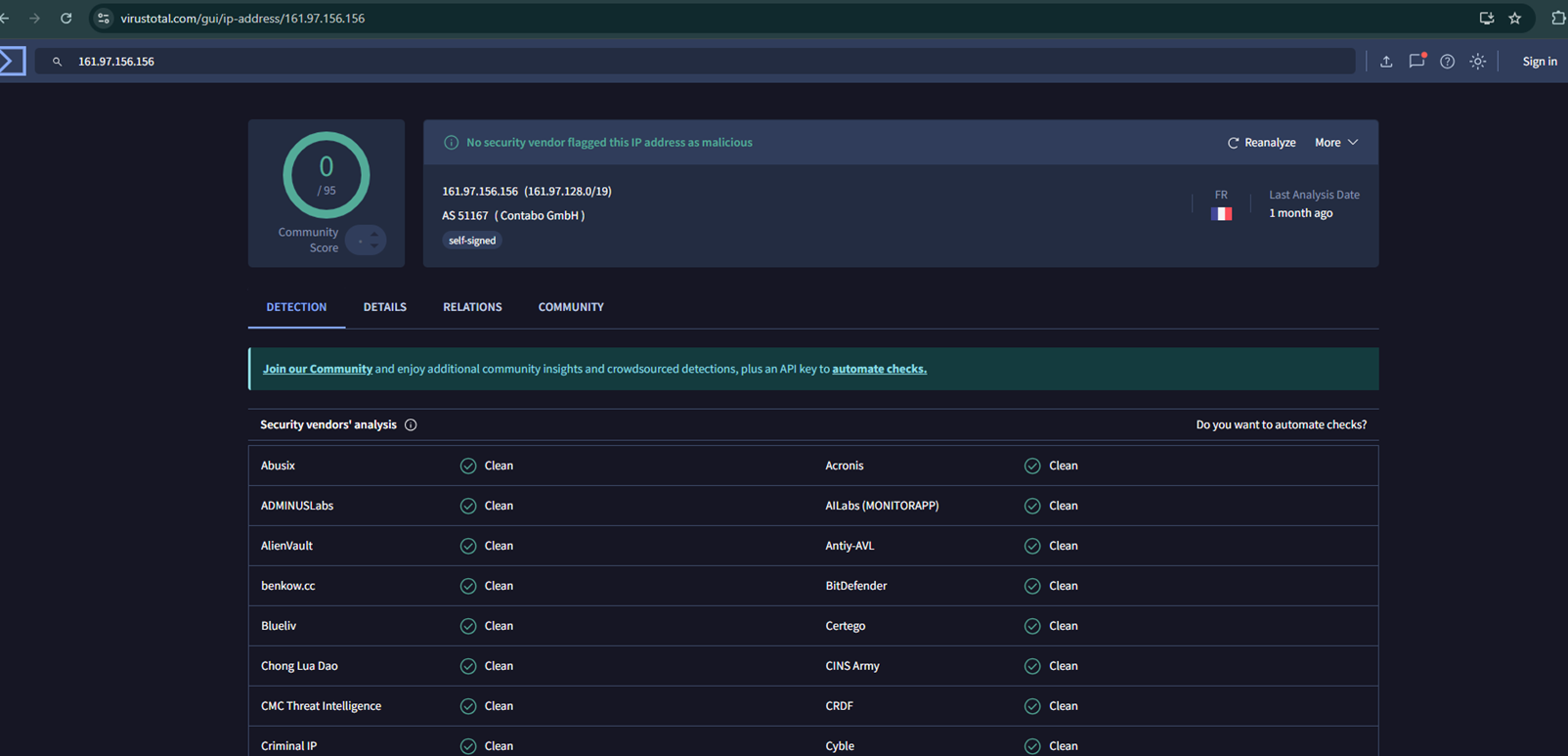Click the Criminal IP clean checkmark icon
Viewport: 1568px width, 756px height.
[468, 746]
